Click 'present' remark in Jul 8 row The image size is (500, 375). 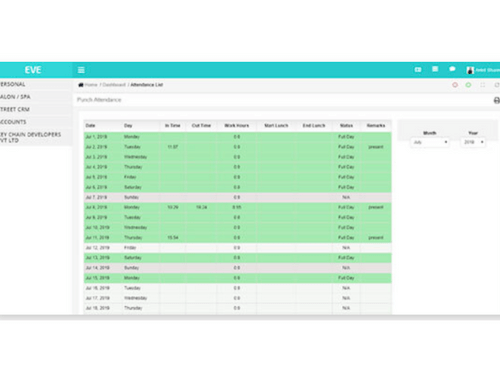pos(376,207)
